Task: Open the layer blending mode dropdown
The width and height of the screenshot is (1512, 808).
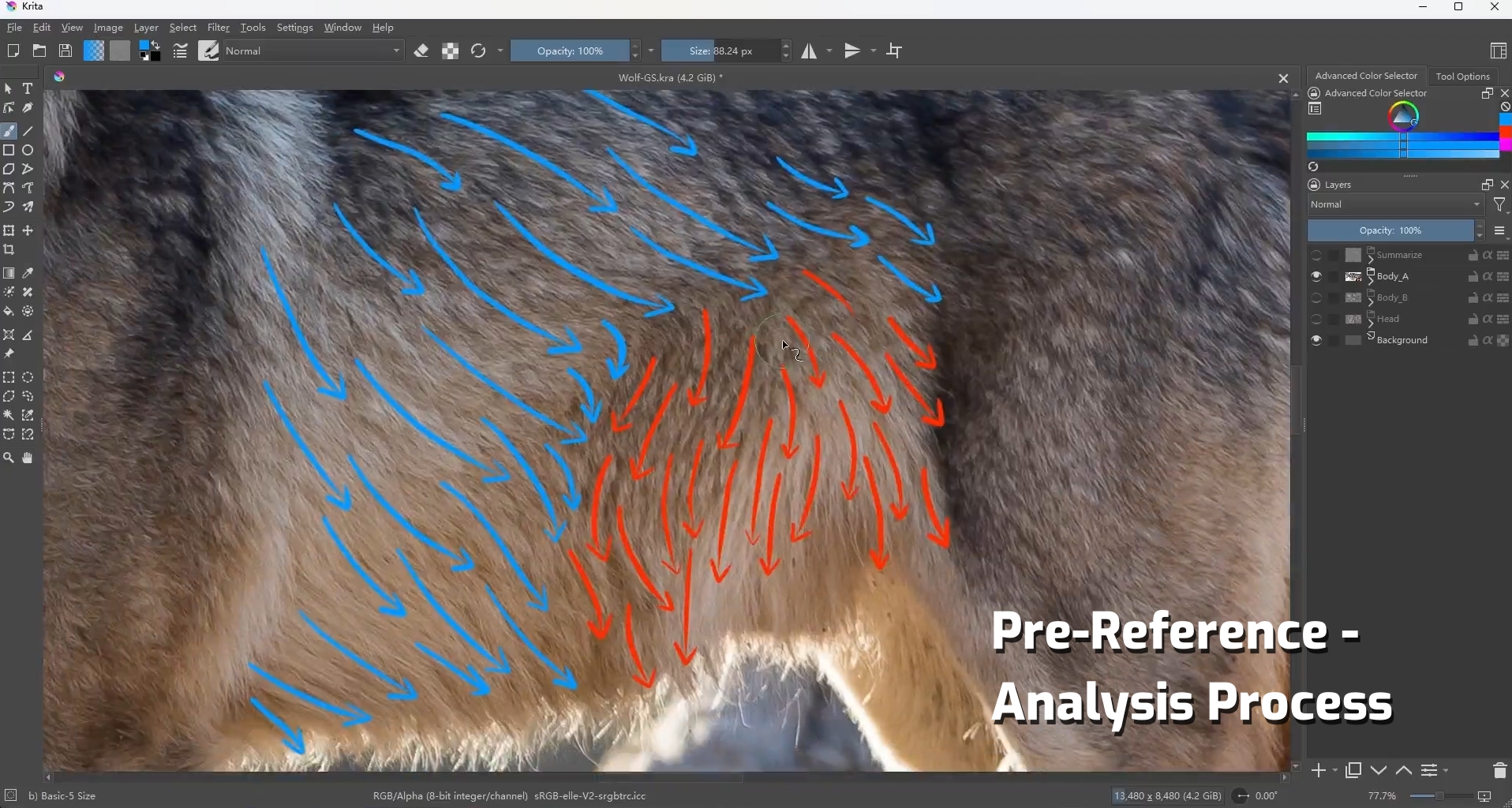Action: [x=1396, y=205]
